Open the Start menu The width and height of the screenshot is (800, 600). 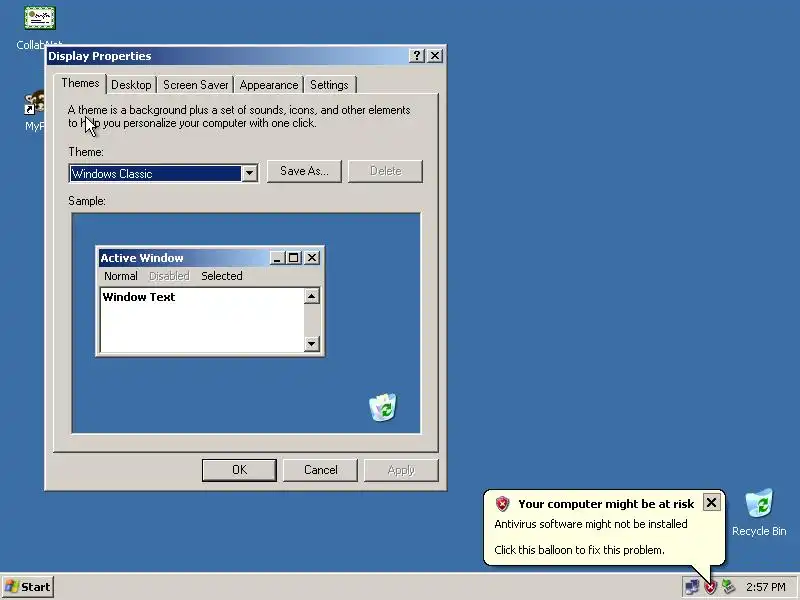coord(28,587)
